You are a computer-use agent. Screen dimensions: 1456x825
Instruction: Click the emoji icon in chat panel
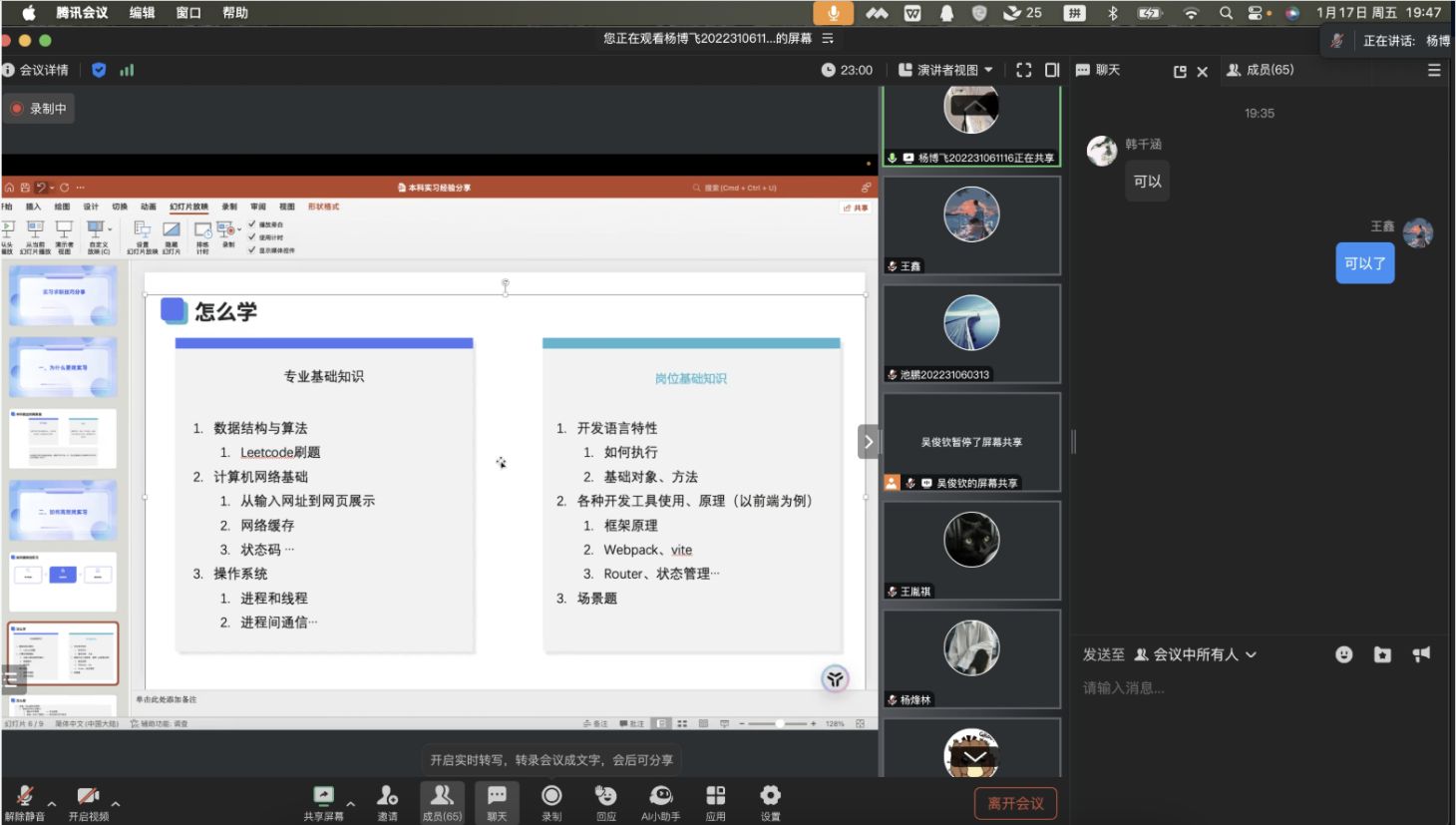click(1344, 654)
